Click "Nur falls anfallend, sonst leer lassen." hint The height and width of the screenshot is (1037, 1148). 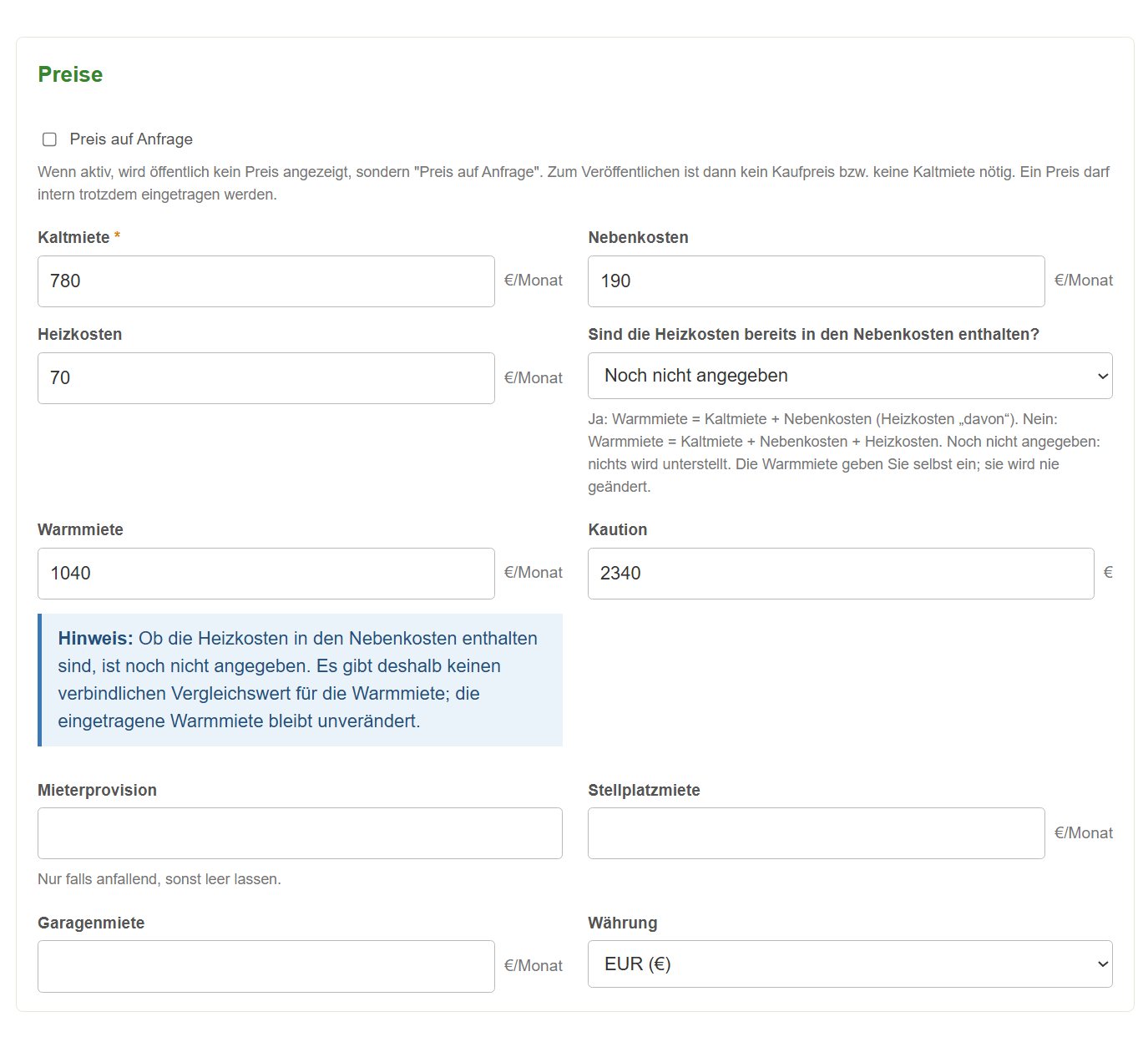click(x=159, y=879)
